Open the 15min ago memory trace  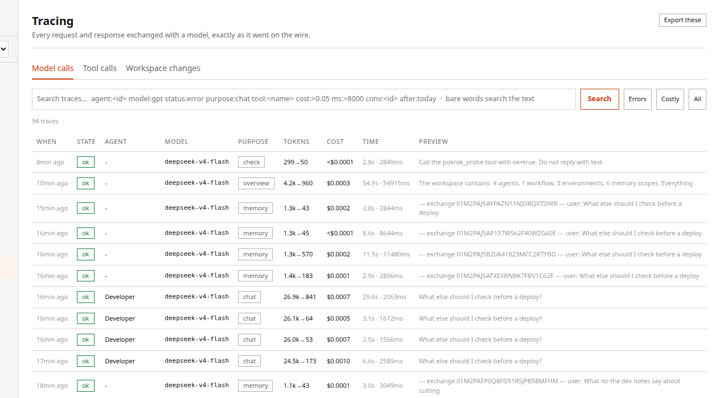pyautogui.click(x=369, y=208)
